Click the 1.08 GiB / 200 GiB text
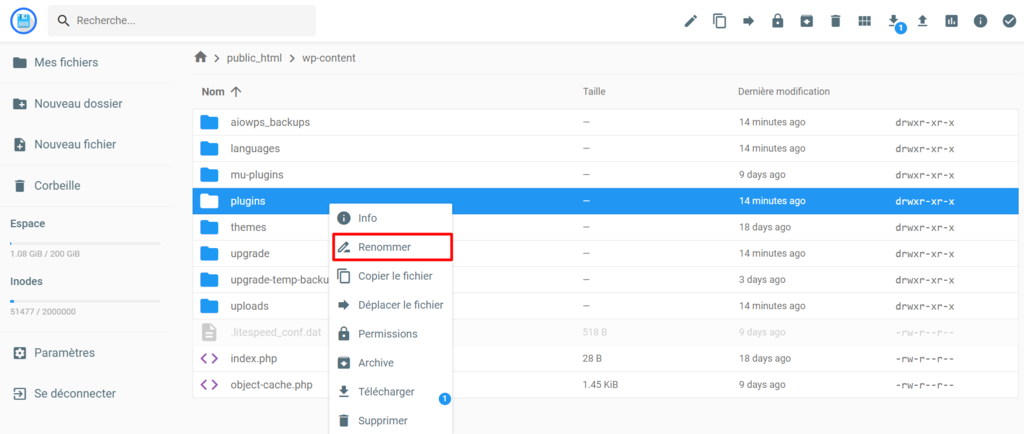This screenshot has width=1024, height=434. (x=45, y=254)
